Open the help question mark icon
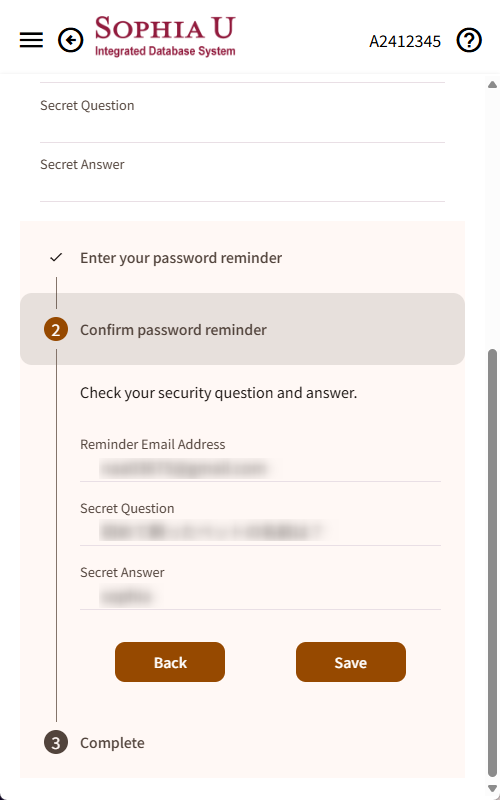Screen dimensions: 500x800 pos(469,40)
